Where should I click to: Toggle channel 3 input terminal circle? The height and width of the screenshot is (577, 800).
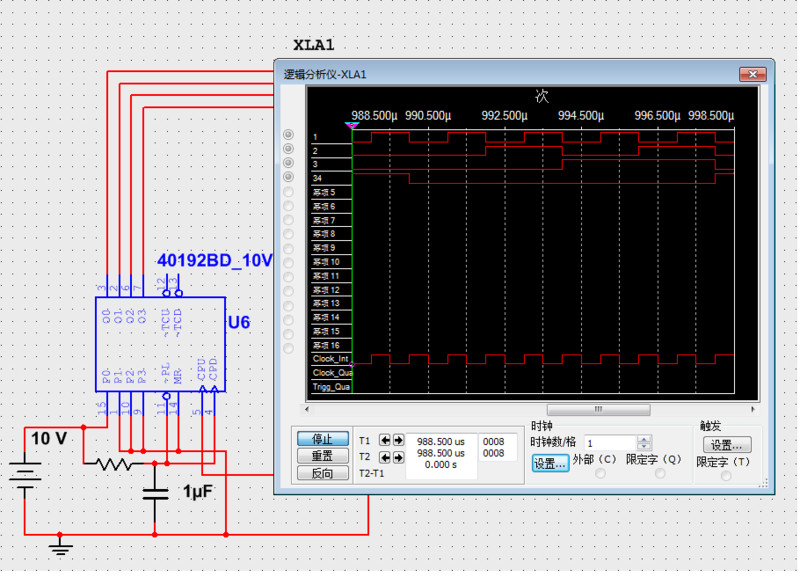click(x=289, y=163)
